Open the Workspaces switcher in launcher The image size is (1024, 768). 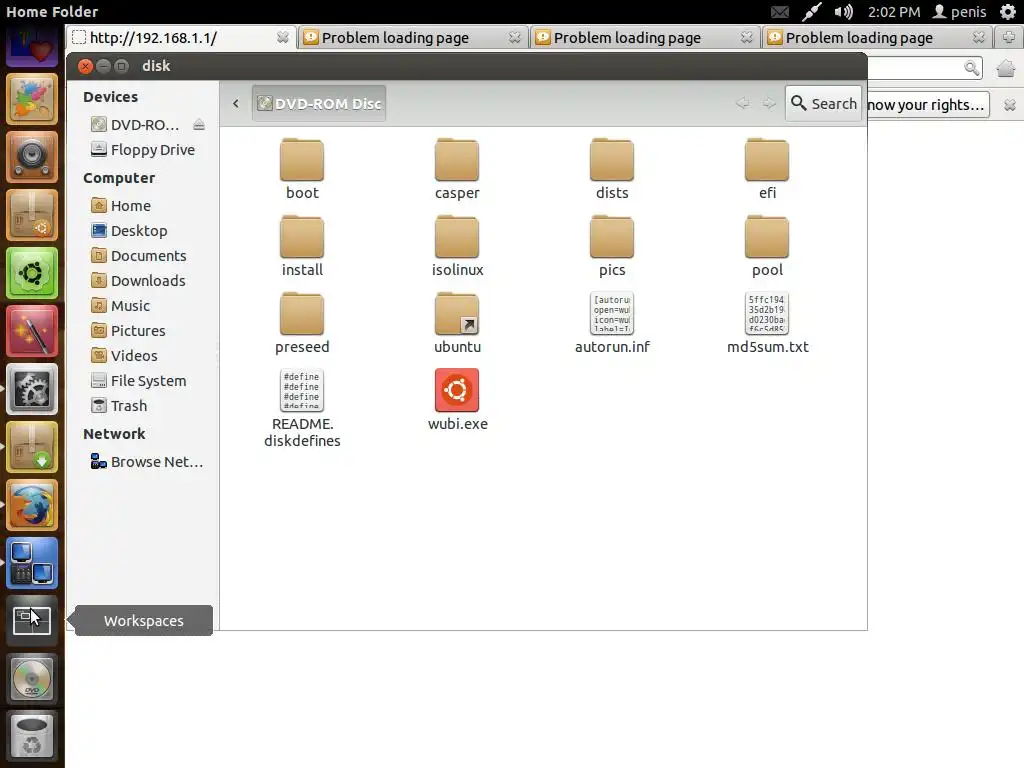click(x=31, y=620)
